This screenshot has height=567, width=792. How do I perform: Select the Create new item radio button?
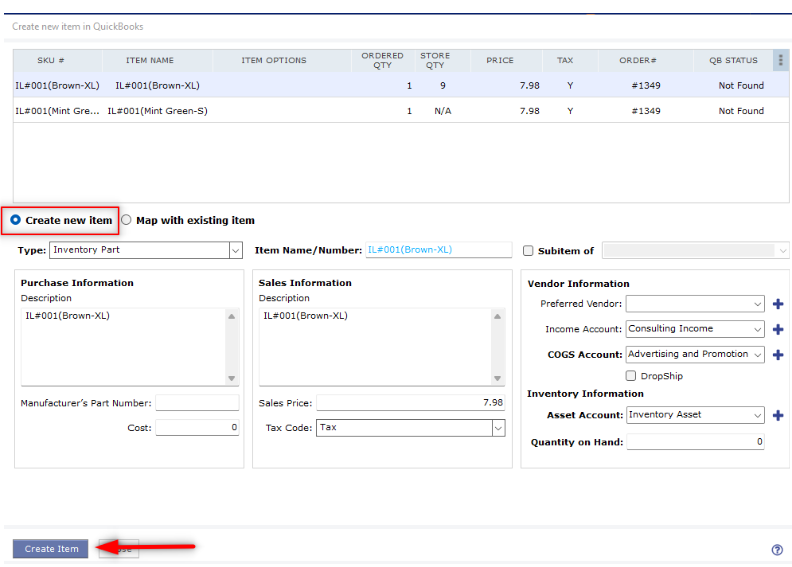(x=16, y=220)
